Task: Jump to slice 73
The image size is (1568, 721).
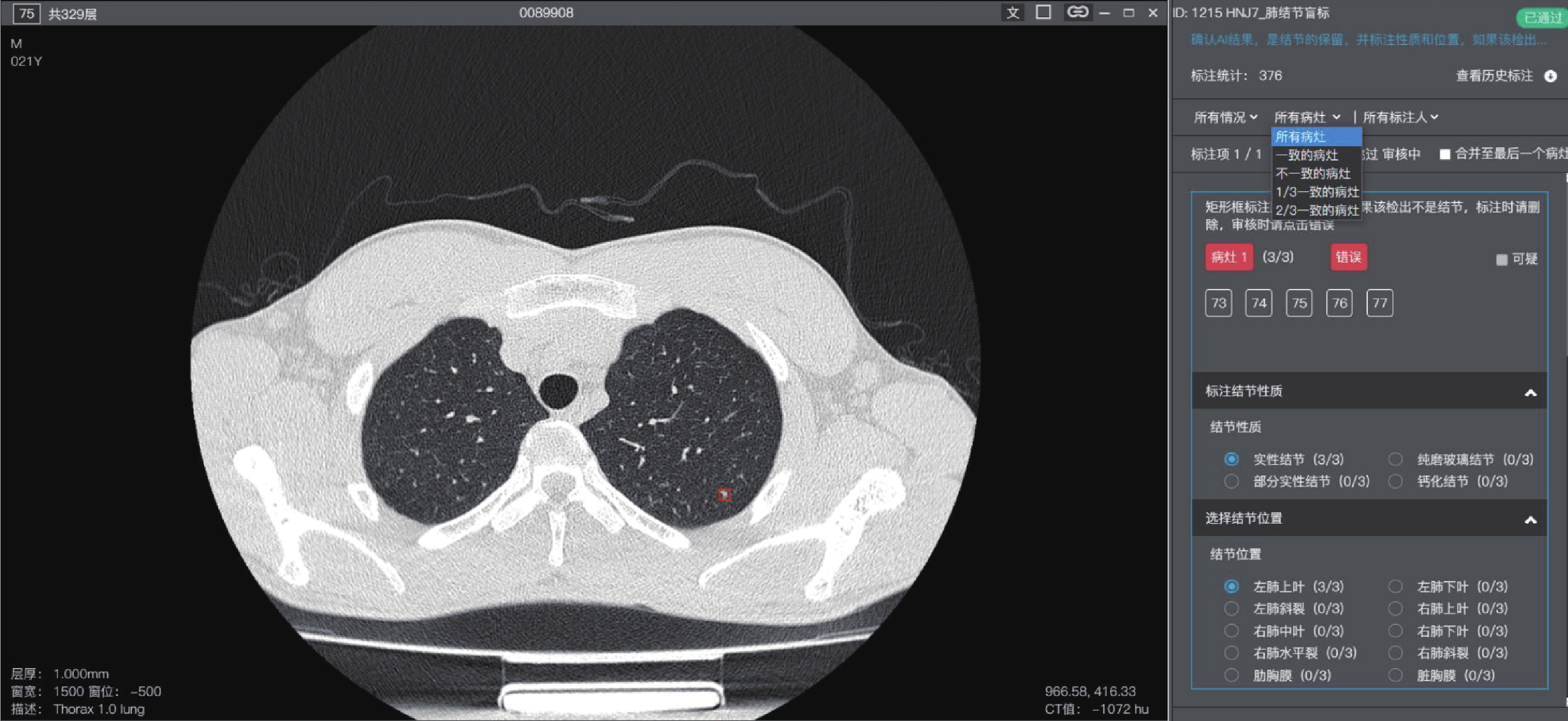Action: [1219, 303]
